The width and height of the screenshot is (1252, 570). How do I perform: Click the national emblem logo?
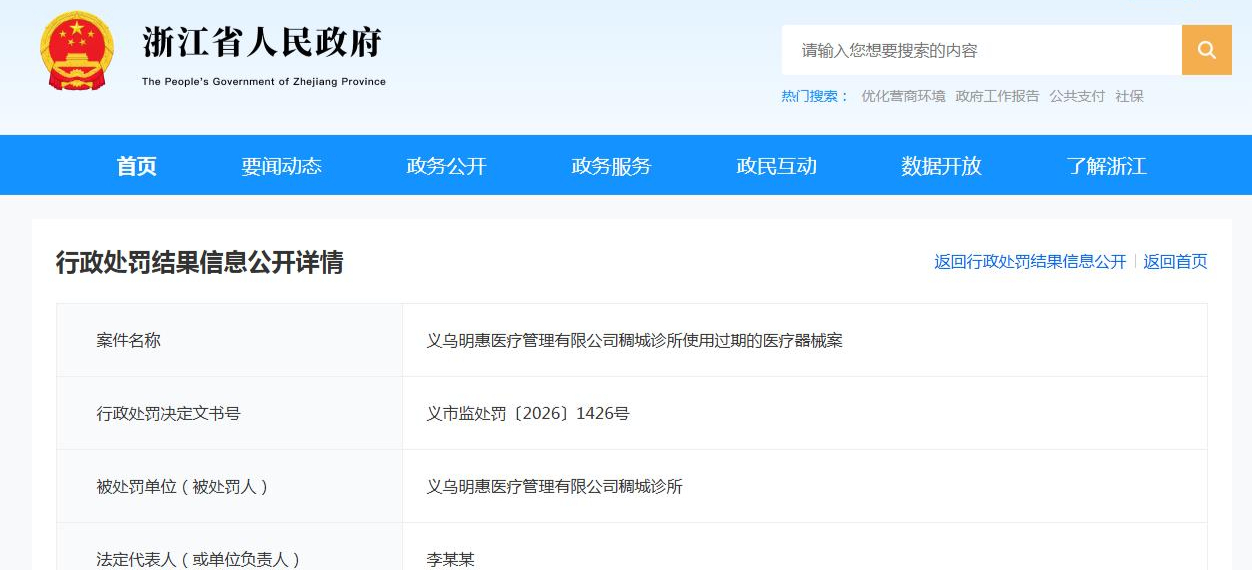coord(78,52)
